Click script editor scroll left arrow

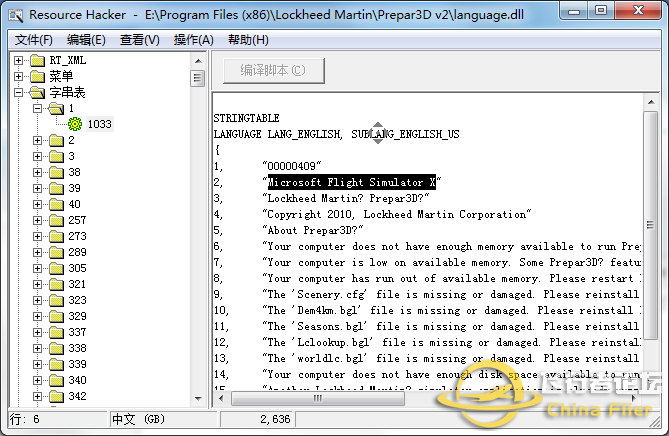pos(221,398)
